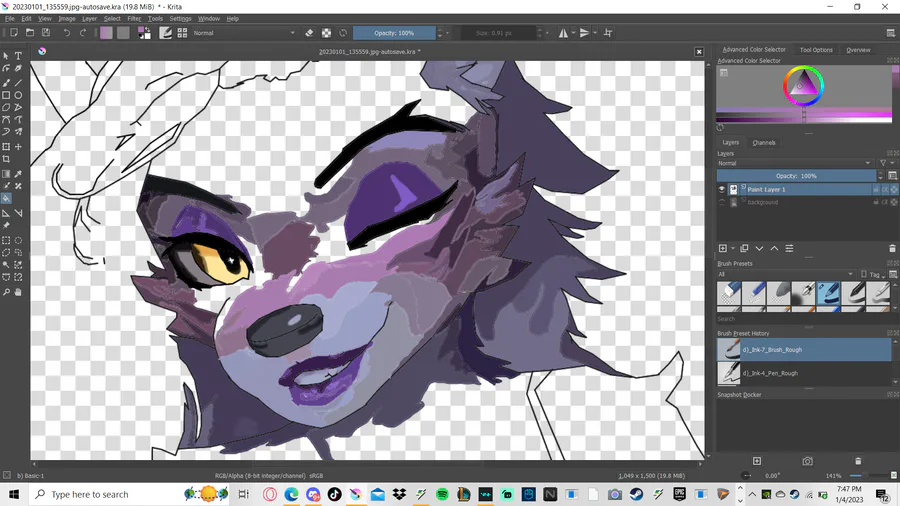Screen dimensions: 900x506
Task: Select the Color Sampler eyedropper tool
Action: pyautogui.click(x=18, y=174)
